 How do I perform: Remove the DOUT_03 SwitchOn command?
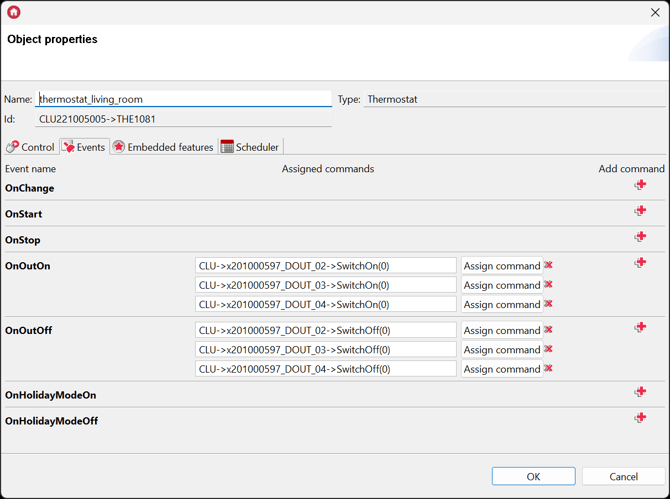[x=548, y=285]
